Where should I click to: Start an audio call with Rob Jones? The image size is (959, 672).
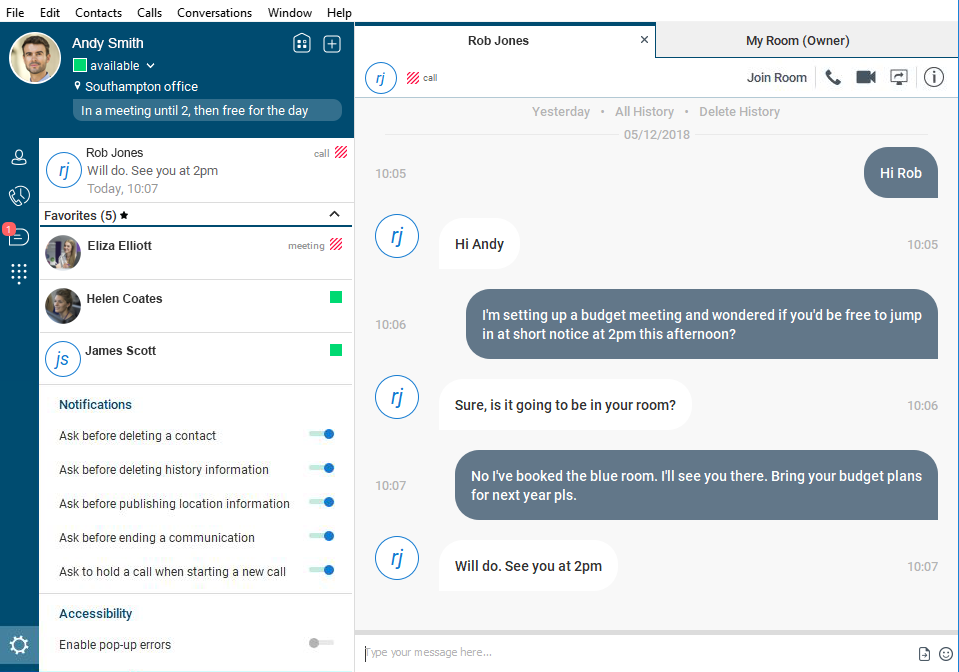click(x=833, y=78)
